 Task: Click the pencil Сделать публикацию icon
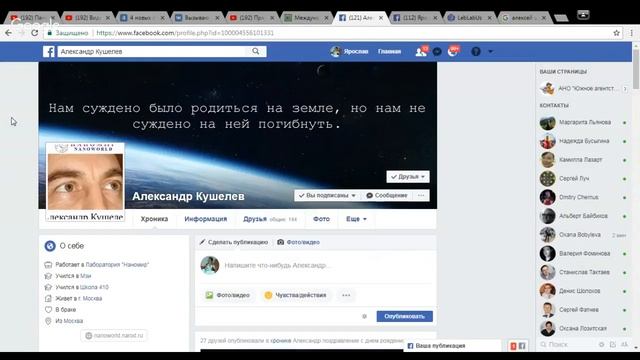(202, 242)
